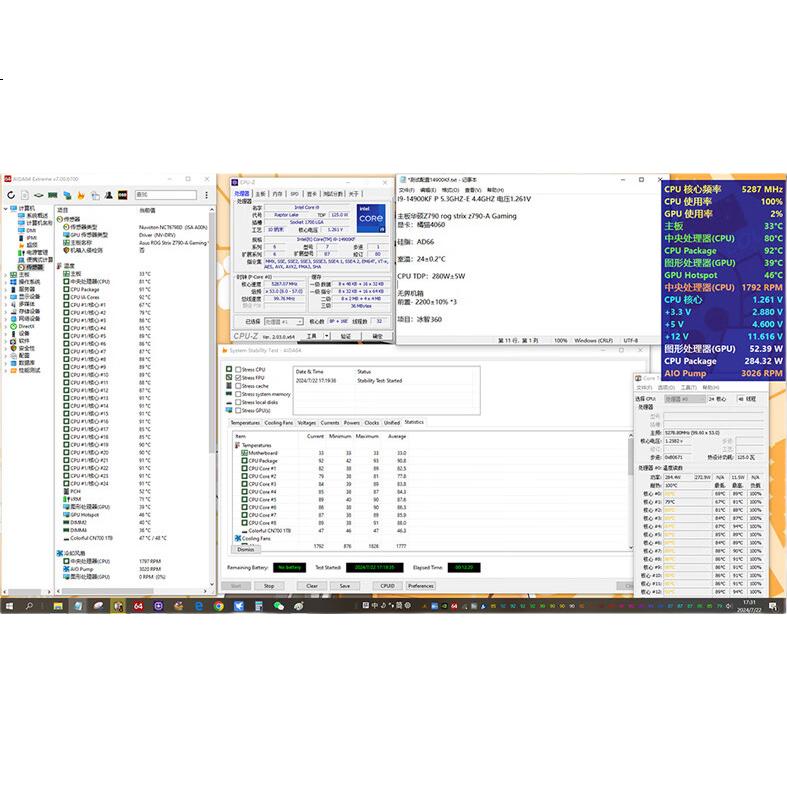This screenshot has width=787, height=787.
Task: Click the CPUID button in stability test
Action: coord(387,586)
